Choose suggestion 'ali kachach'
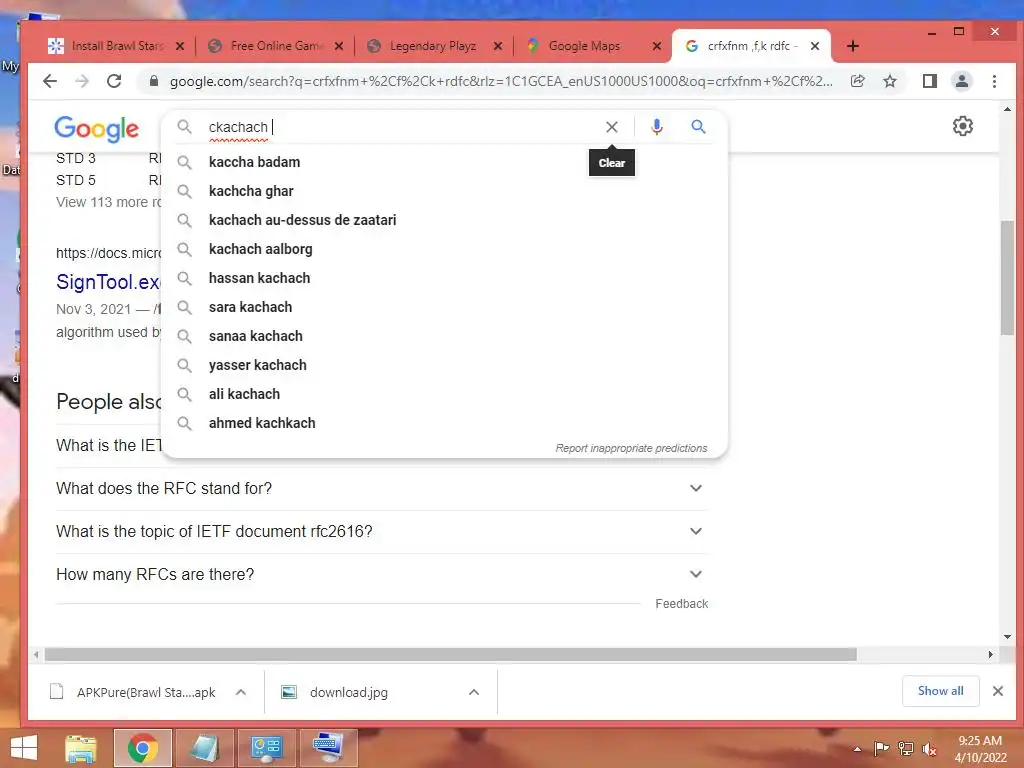 coord(444,394)
